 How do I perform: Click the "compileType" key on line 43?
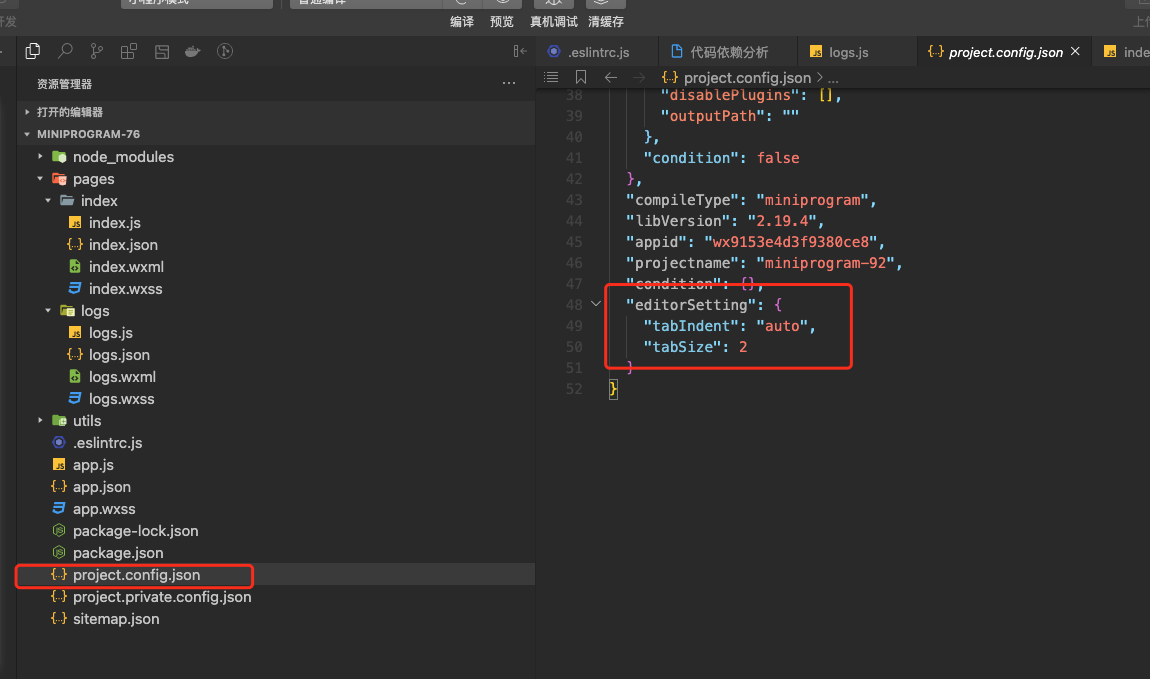click(x=682, y=200)
